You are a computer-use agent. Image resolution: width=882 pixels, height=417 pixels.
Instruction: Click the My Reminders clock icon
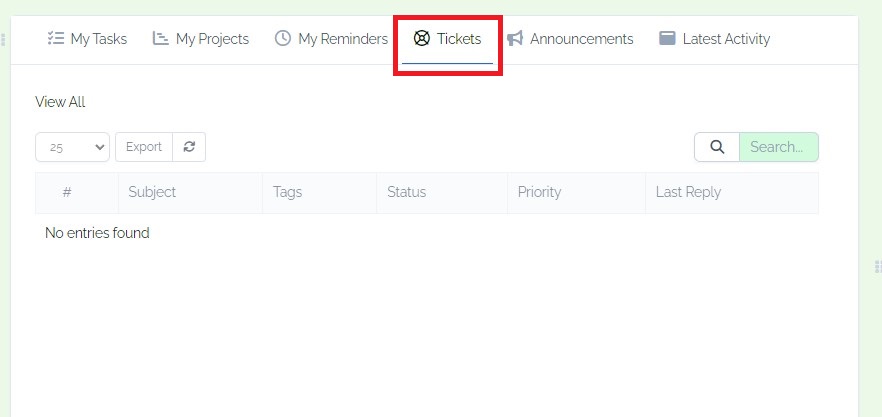coord(283,38)
